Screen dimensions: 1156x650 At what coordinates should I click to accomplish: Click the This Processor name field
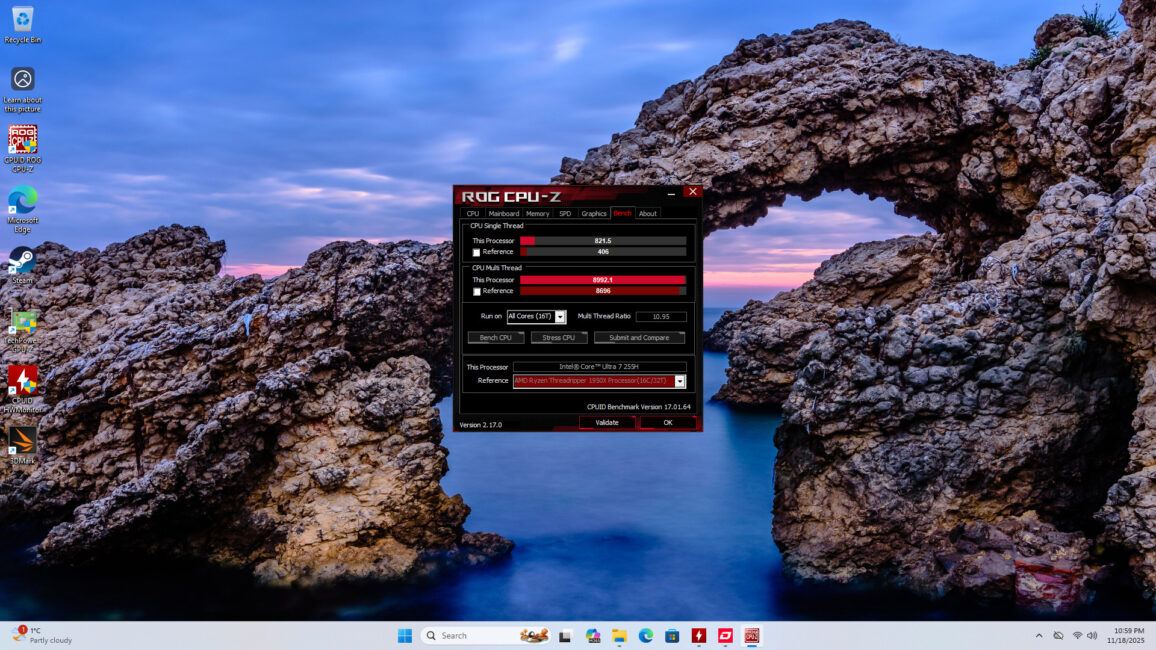599,366
